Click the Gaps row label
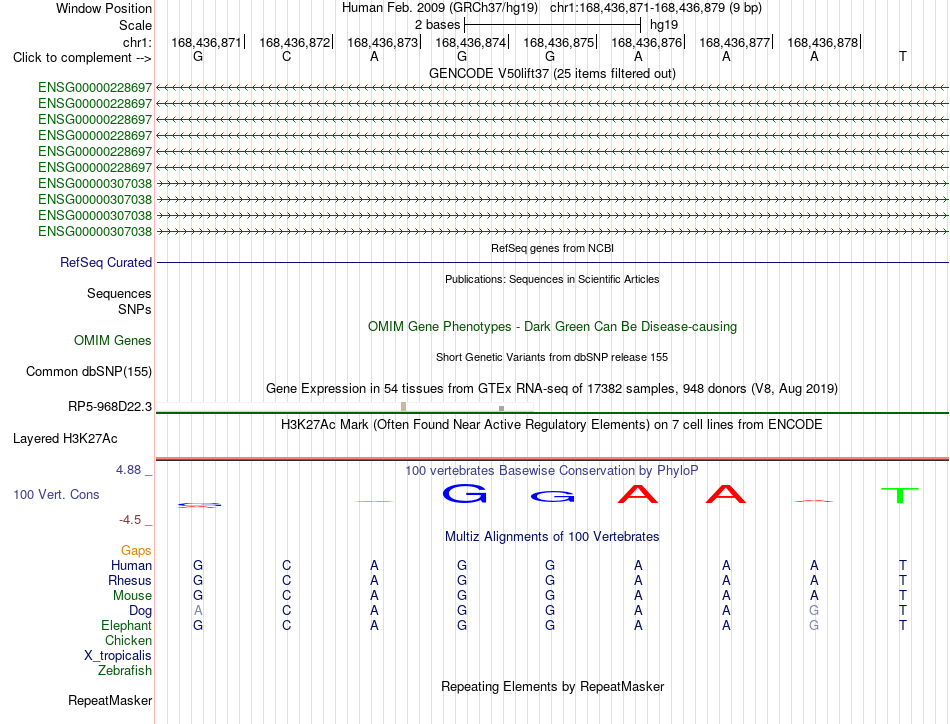The width and height of the screenshot is (950, 724). pyautogui.click(x=136, y=550)
